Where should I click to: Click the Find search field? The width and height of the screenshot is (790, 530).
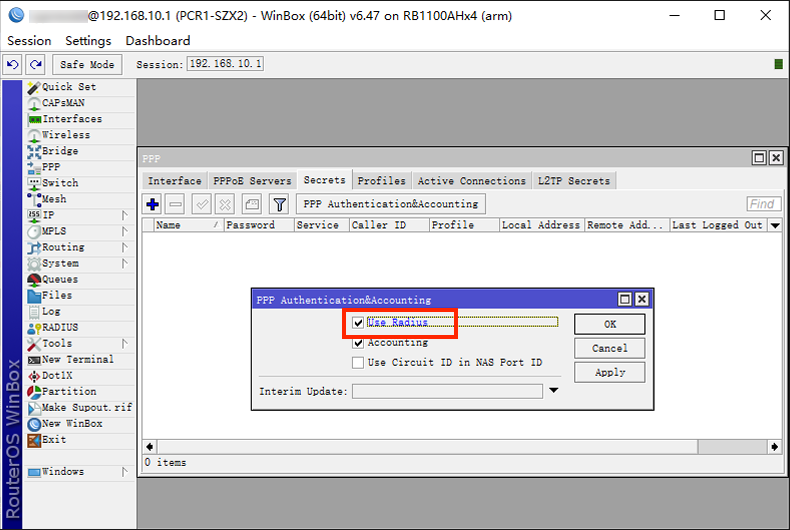tap(764, 204)
